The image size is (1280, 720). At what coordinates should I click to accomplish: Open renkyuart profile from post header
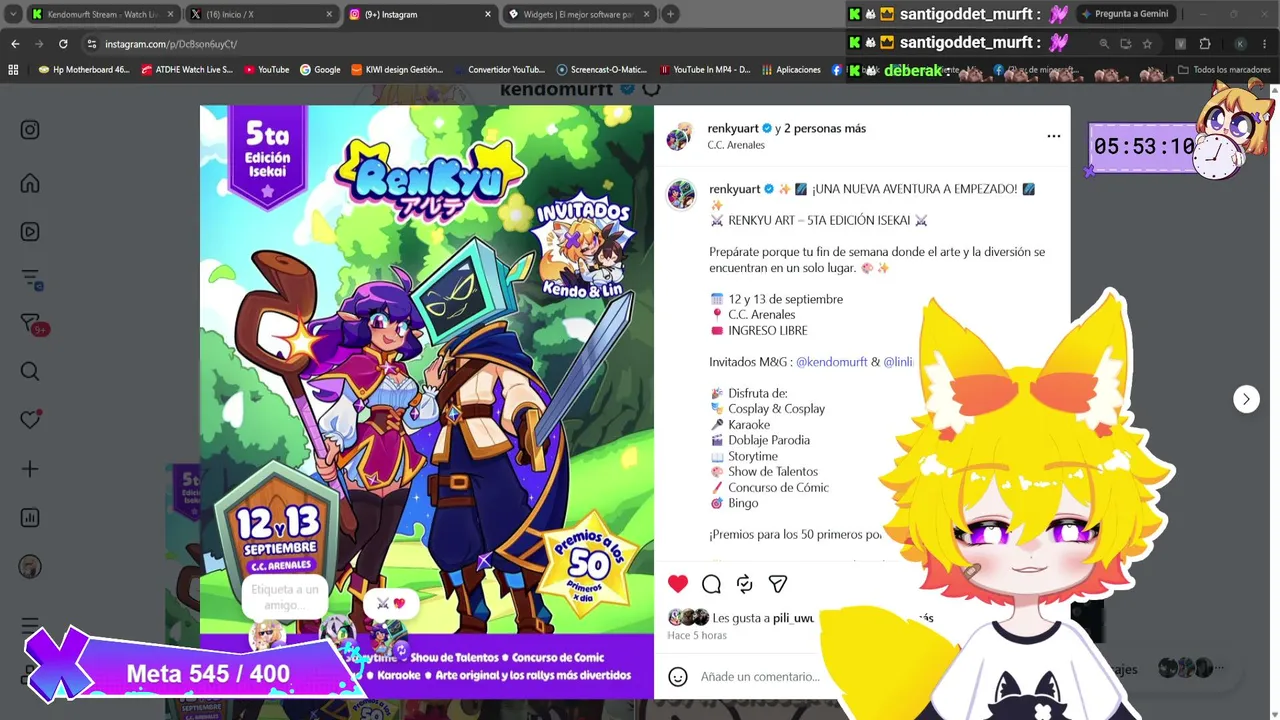(x=733, y=128)
